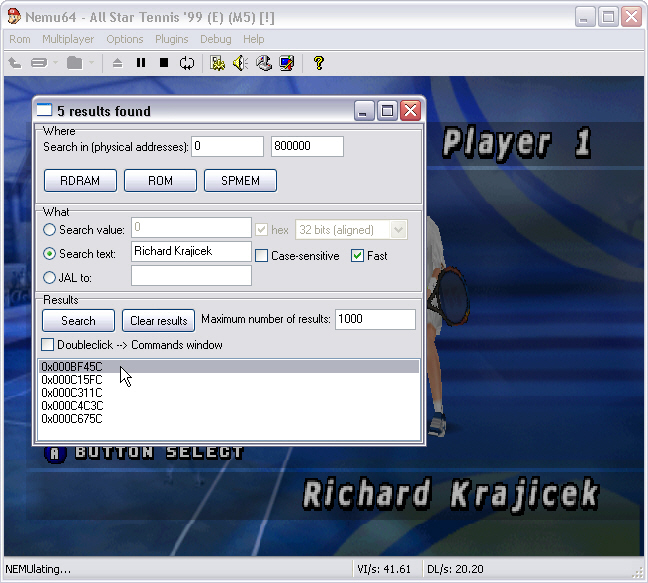Image resolution: width=648 pixels, height=583 pixels.
Task: Open the Help menu
Action: (x=253, y=39)
